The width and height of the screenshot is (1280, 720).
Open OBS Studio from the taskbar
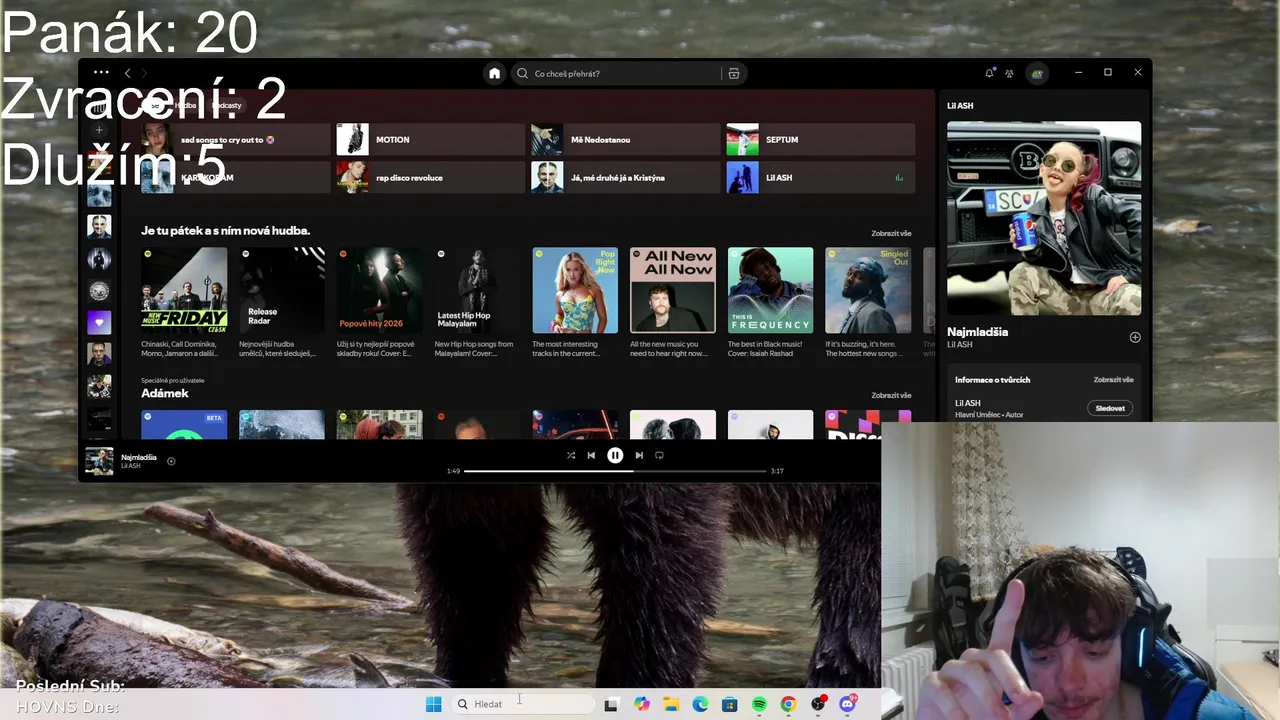click(818, 704)
